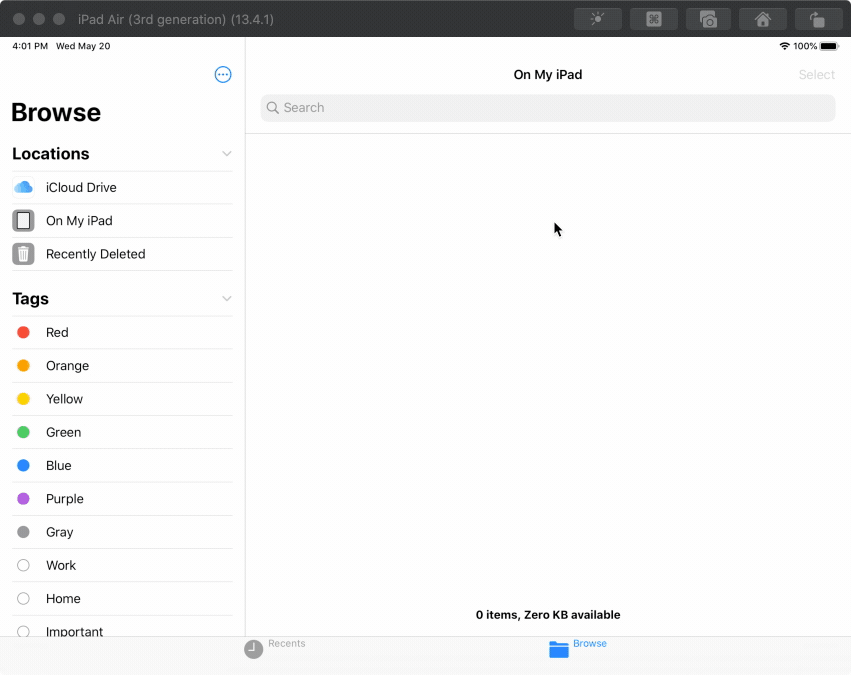Click the search magnifying glass icon
The width and height of the screenshot is (851, 675).
273,107
